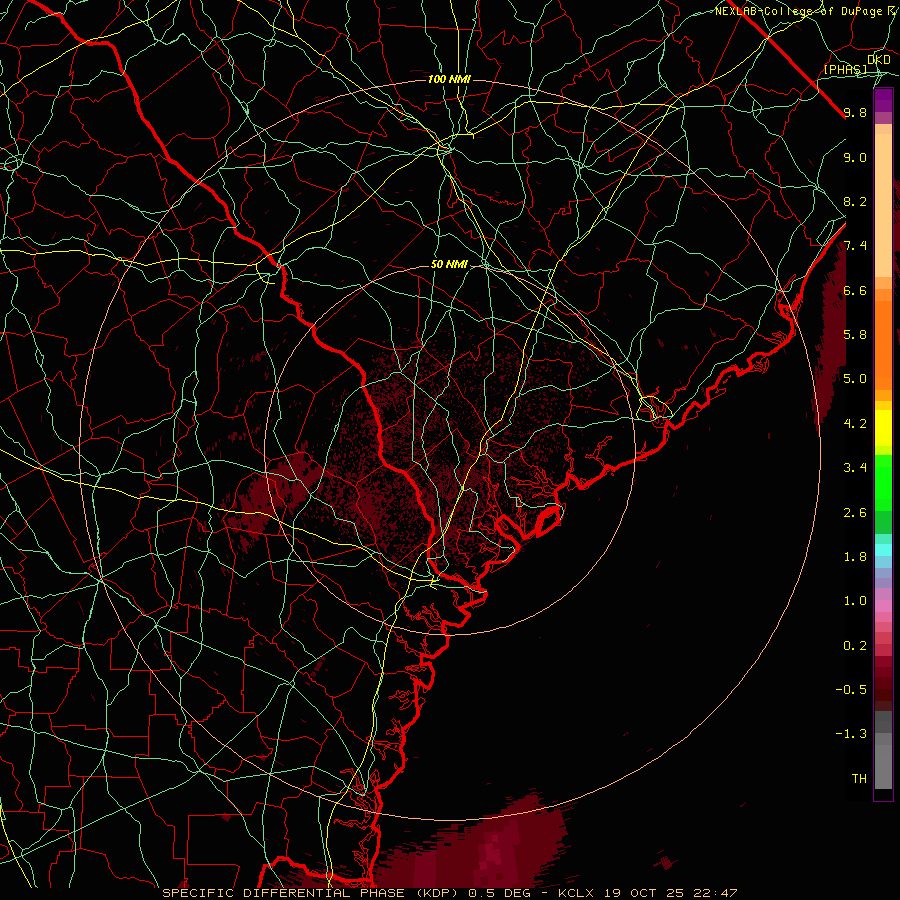
Task: Click the [PHAS] units label
Action: pos(845,69)
